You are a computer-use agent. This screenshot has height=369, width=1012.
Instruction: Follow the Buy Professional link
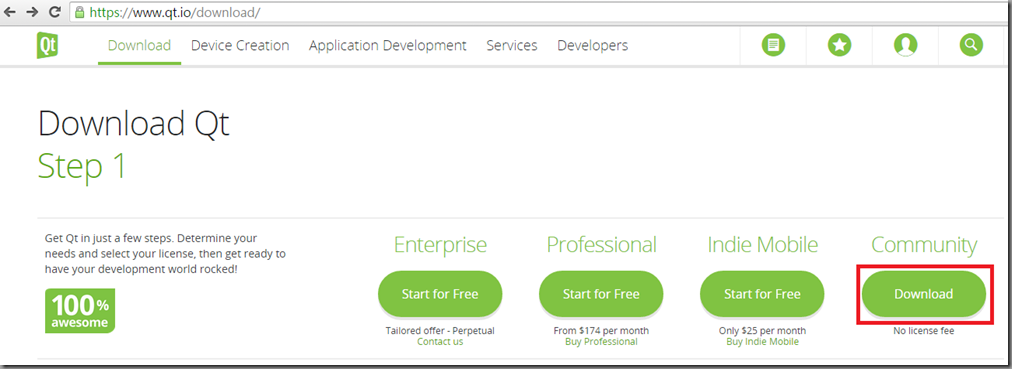(x=601, y=342)
